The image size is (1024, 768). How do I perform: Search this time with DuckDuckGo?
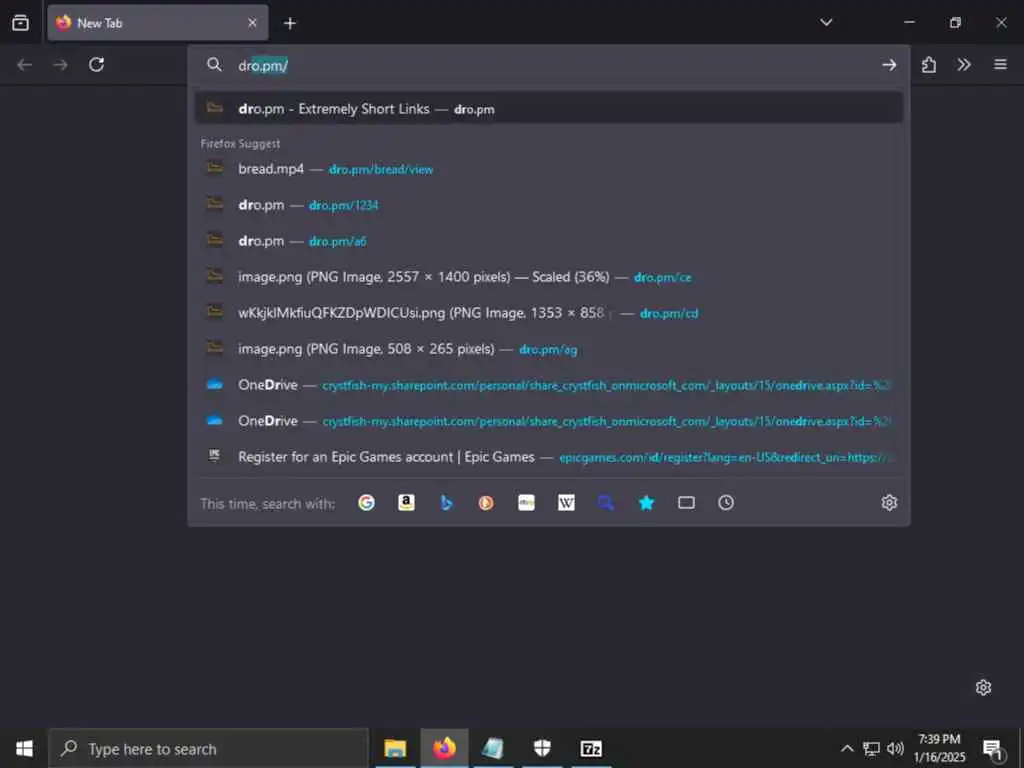click(x=486, y=502)
